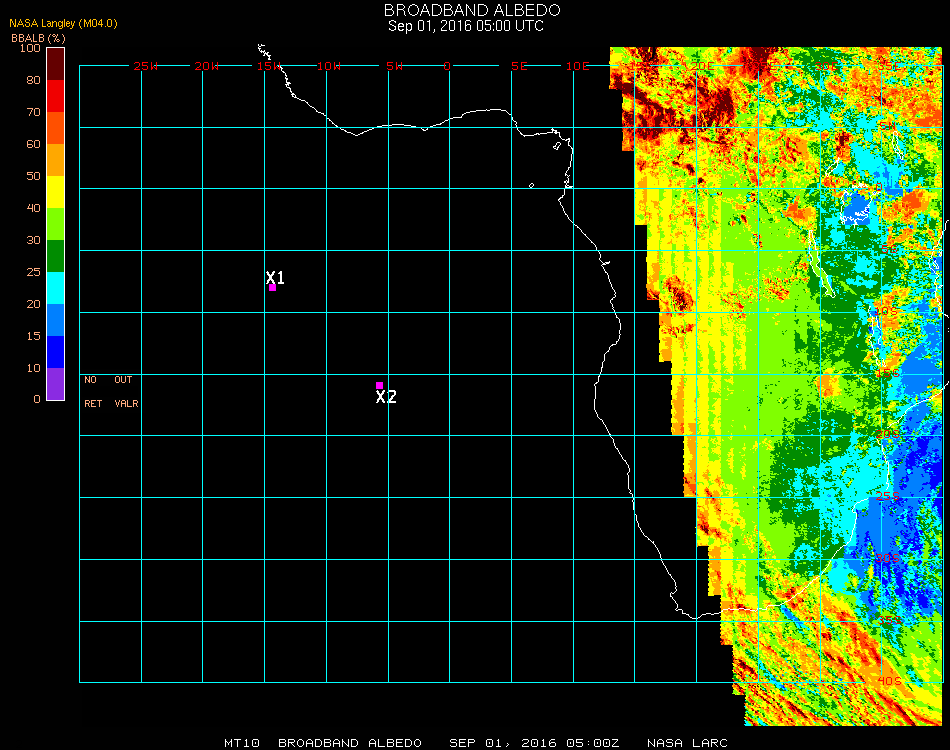This screenshot has height=750, width=950.
Task: Select the cyan 20–25% legend swatch
Action: [x=55, y=288]
